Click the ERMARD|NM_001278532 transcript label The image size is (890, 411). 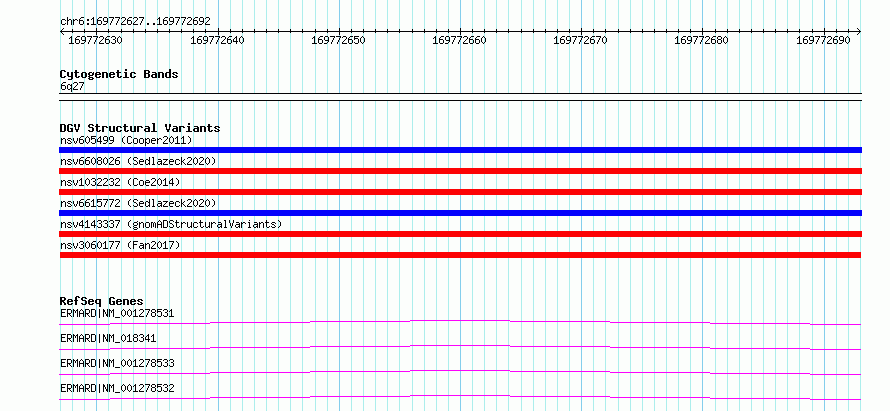click(x=117, y=388)
